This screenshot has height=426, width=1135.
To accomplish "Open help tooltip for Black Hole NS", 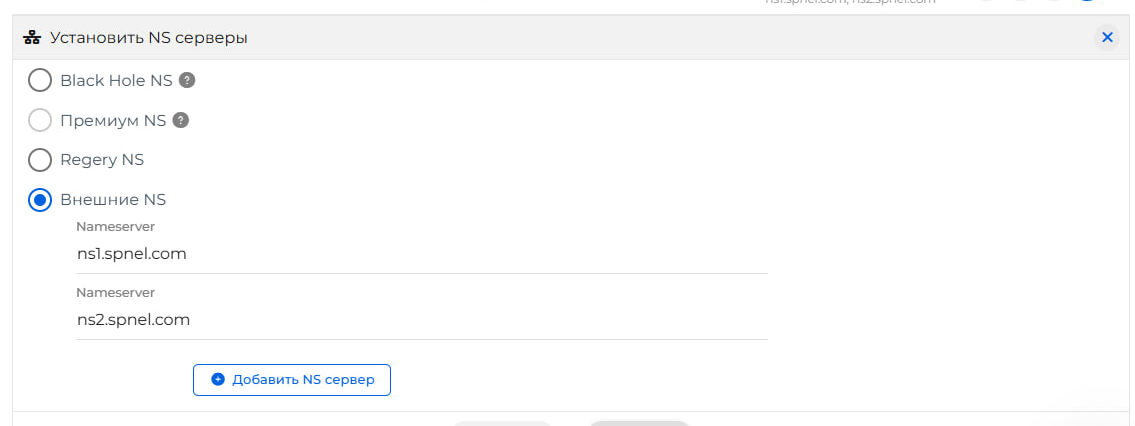I will pos(187,80).
